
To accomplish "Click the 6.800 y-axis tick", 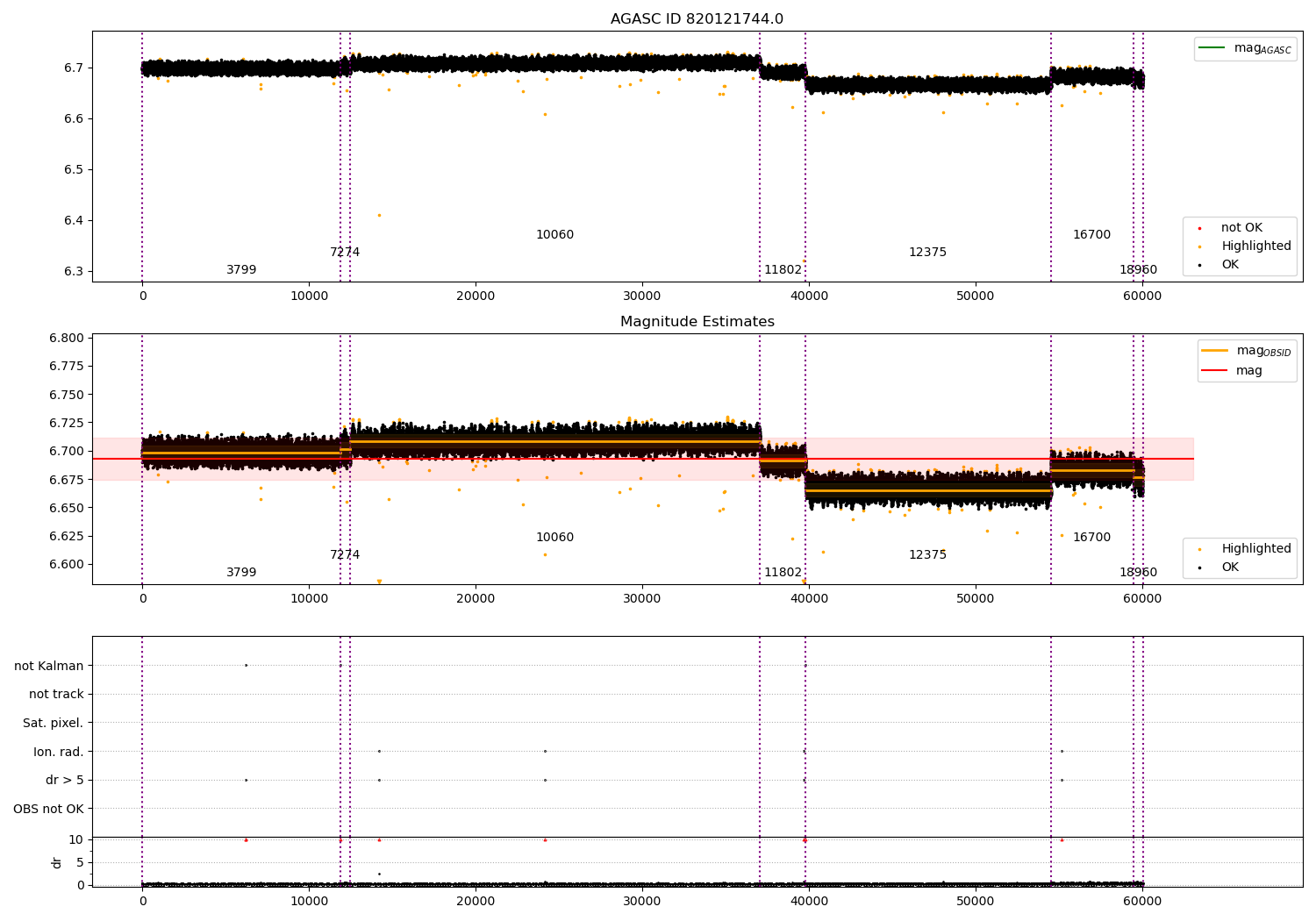I will click(x=67, y=339).
